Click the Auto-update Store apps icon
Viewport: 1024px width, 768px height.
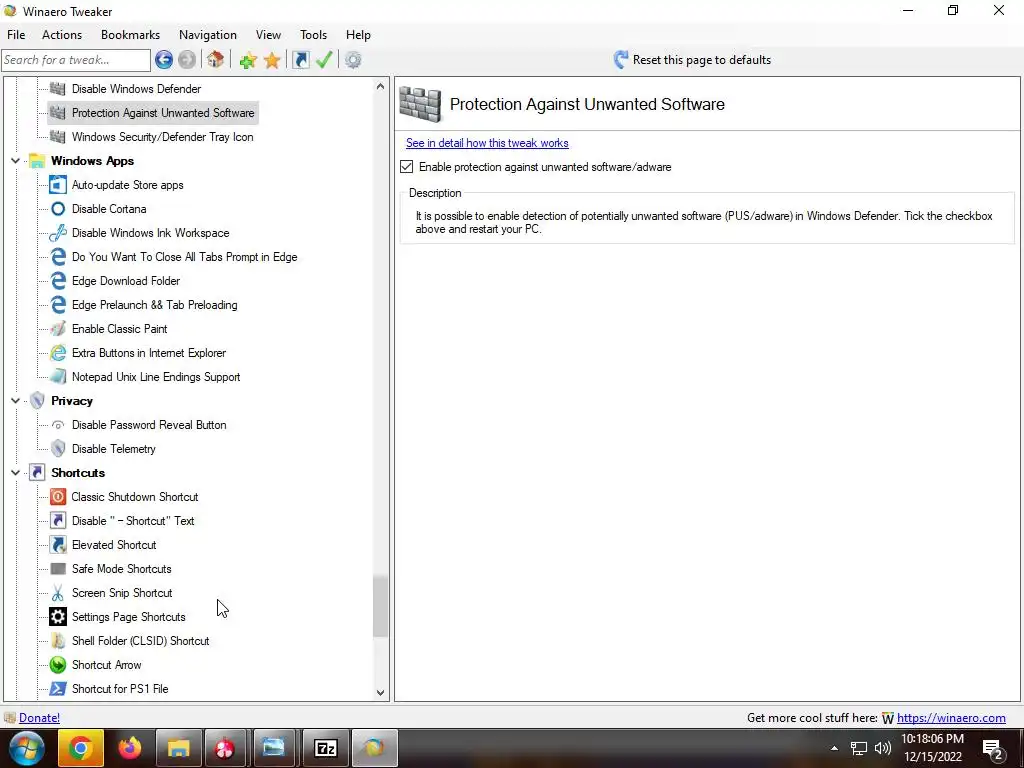(x=58, y=185)
